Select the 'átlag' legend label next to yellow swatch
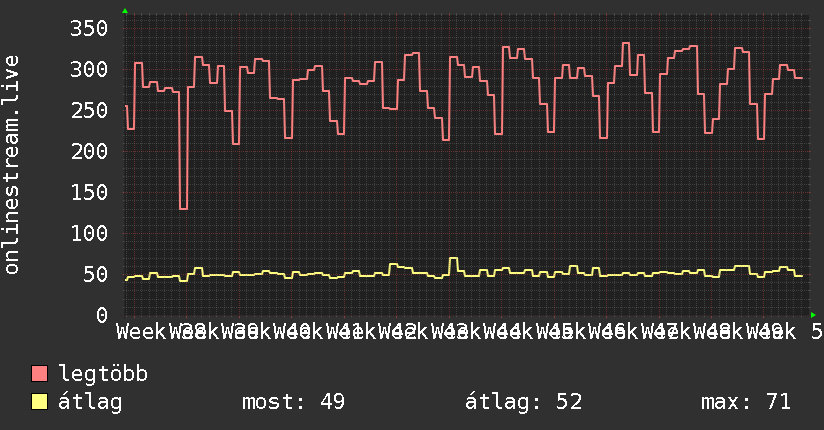Image resolution: width=824 pixels, height=430 pixels. click(x=90, y=402)
